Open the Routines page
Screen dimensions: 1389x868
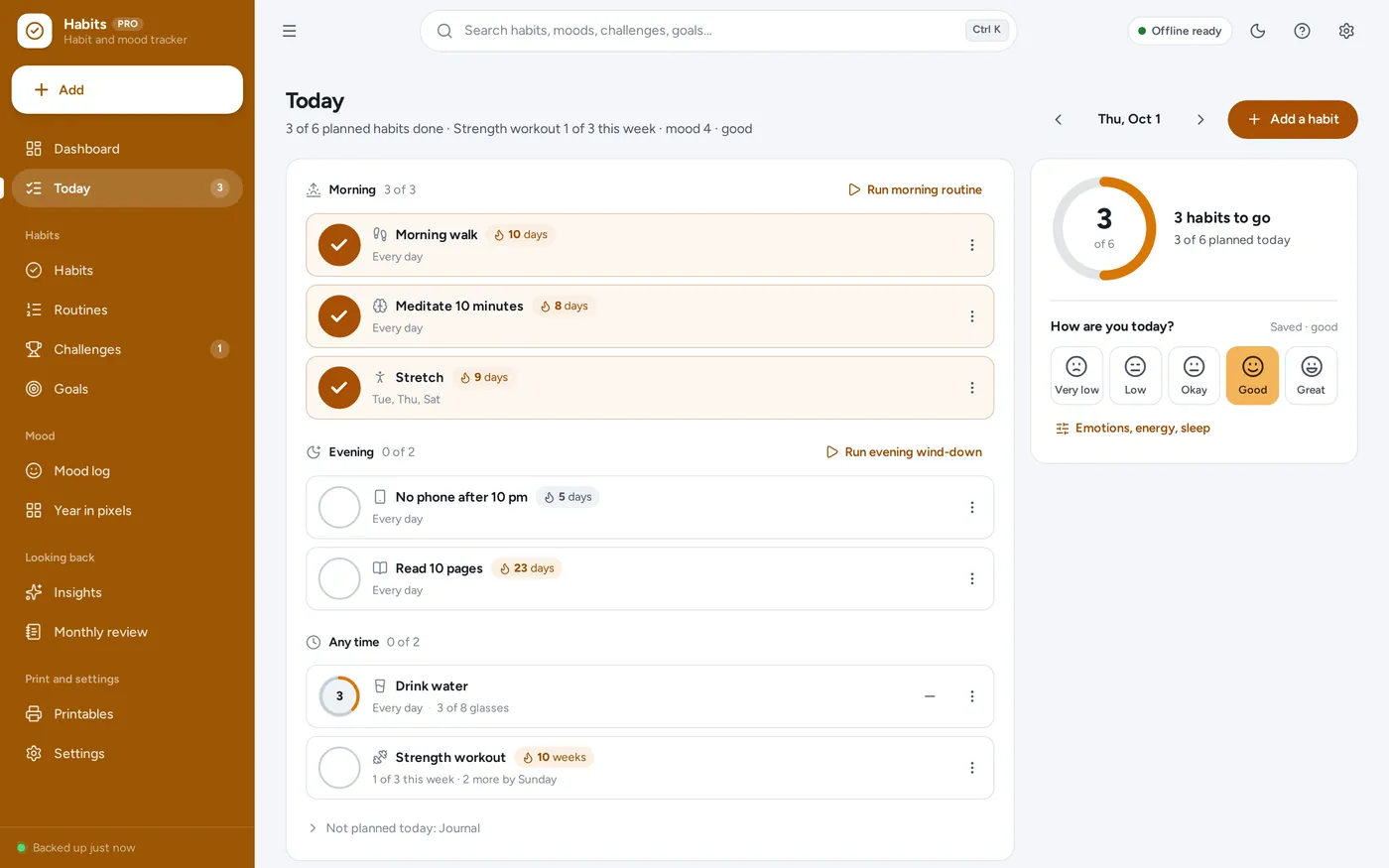point(127,310)
